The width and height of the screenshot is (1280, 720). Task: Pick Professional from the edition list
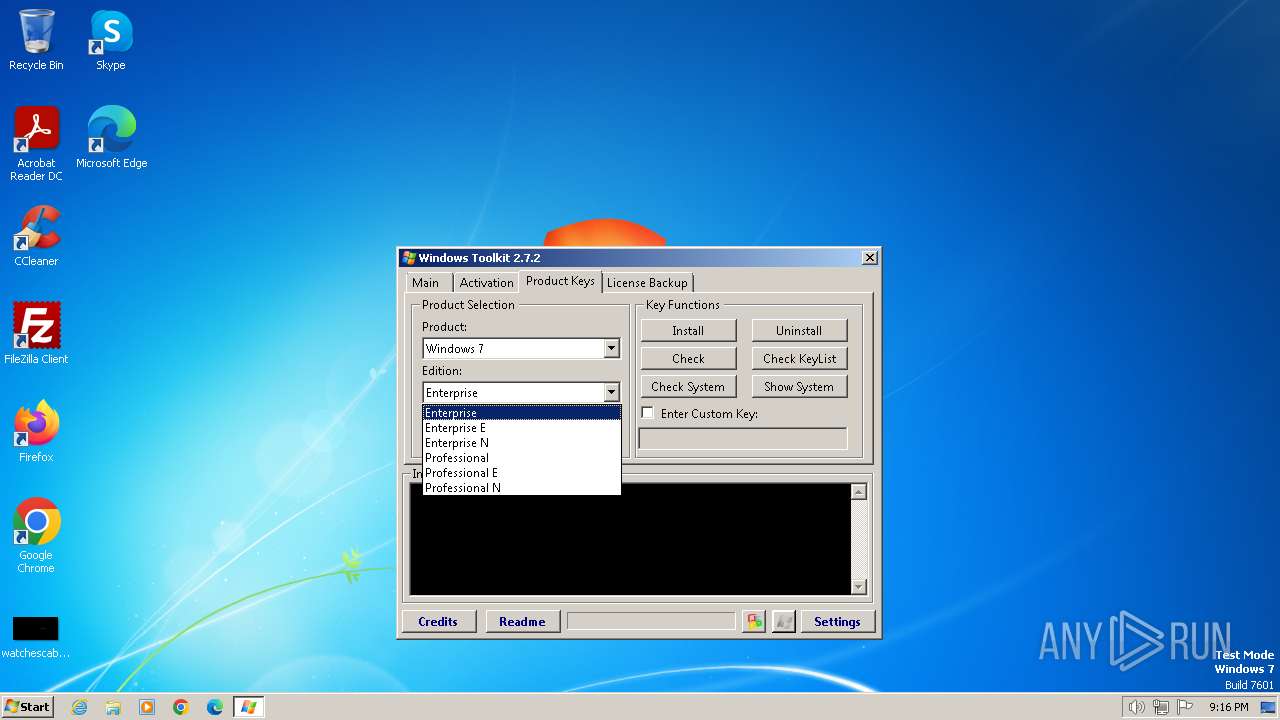pos(521,457)
